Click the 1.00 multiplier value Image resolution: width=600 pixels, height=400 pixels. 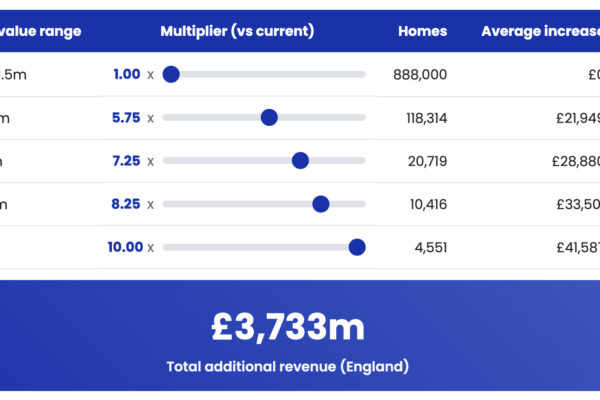(x=127, y=74)
